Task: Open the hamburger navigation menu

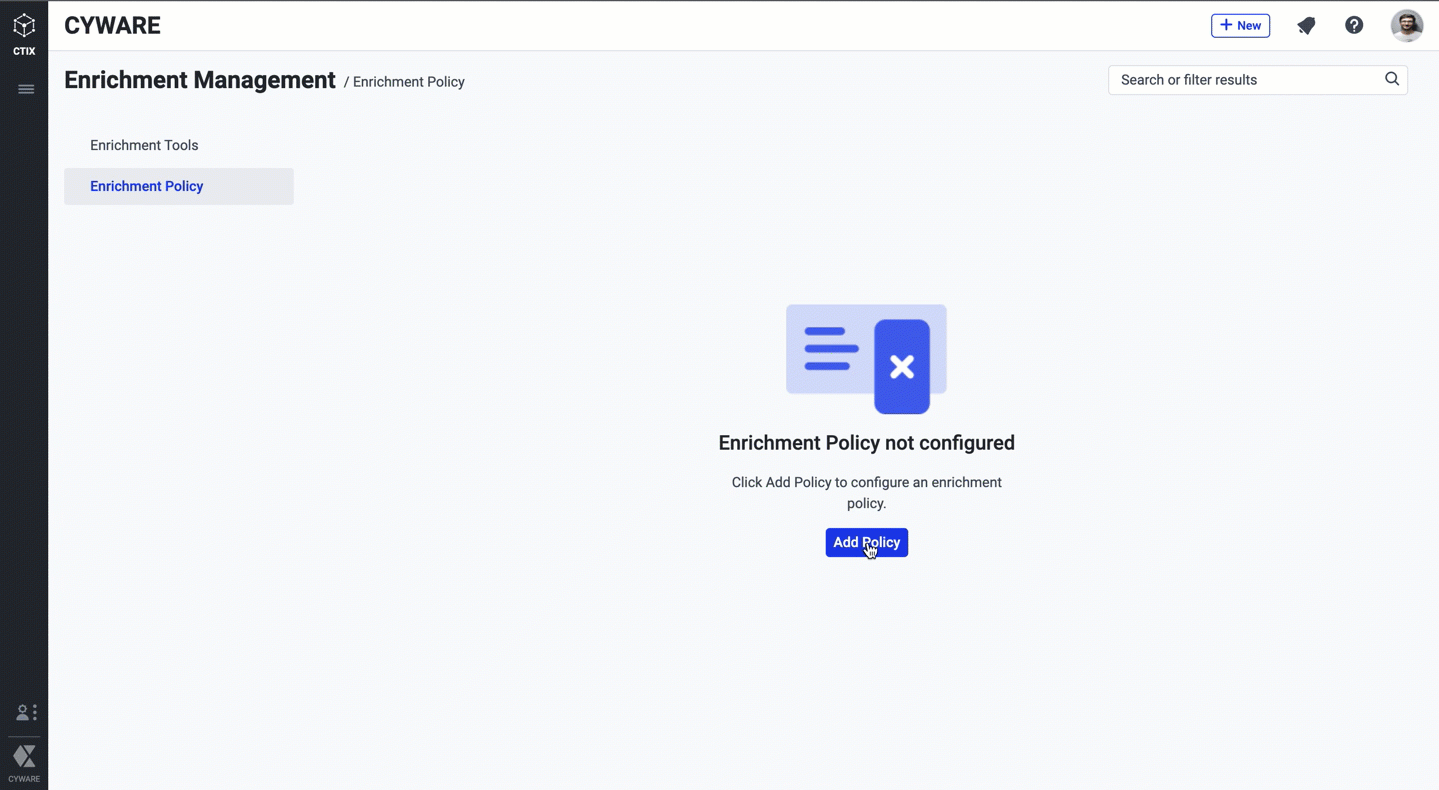Action: pos(26,90)
